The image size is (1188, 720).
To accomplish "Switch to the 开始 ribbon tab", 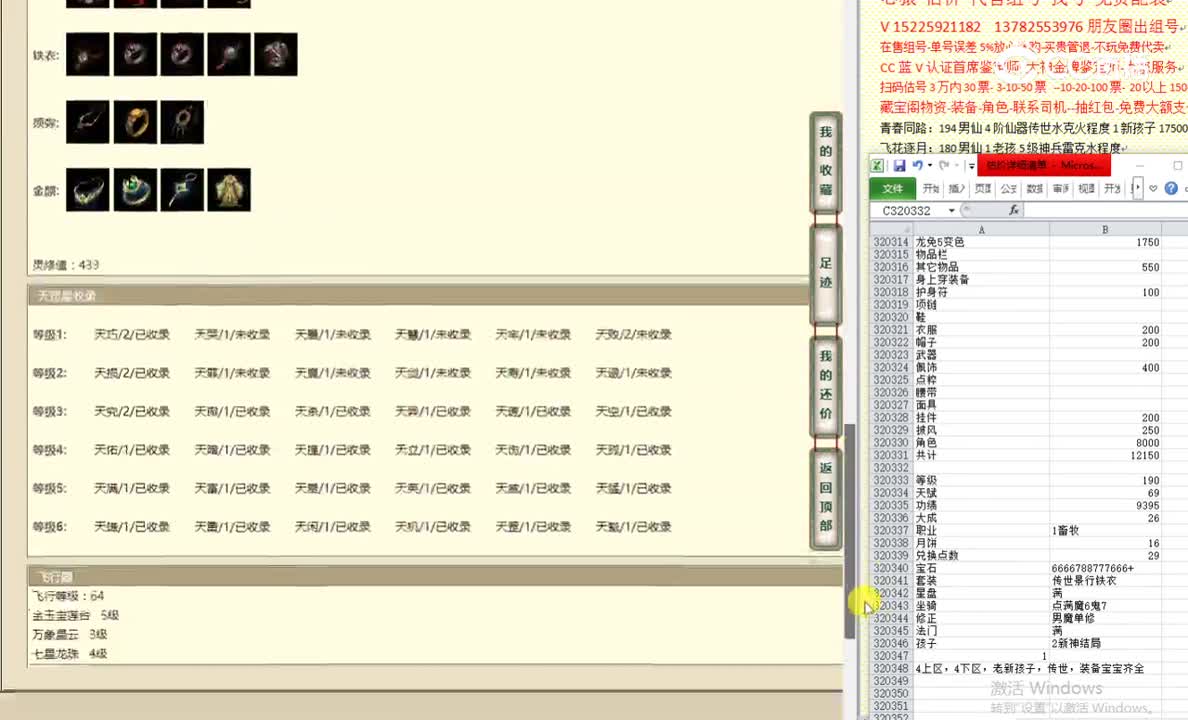I will point(931,188).
